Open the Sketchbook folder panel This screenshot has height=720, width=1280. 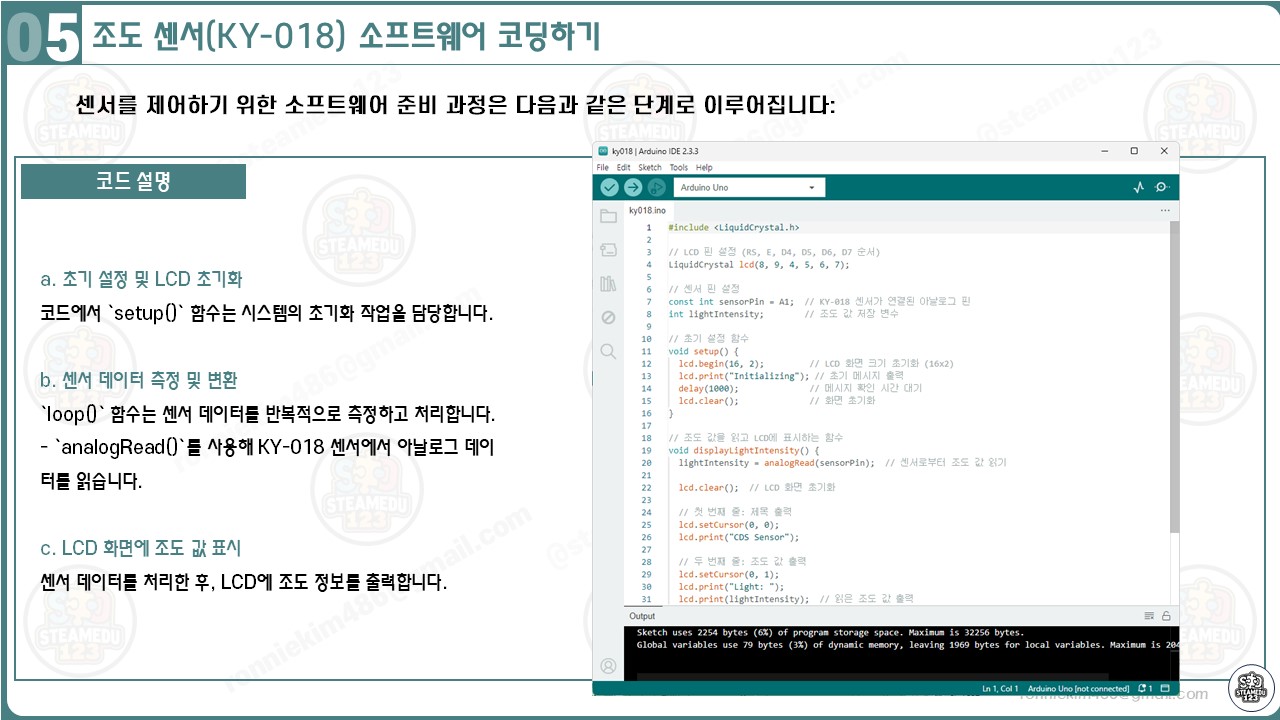608,216
